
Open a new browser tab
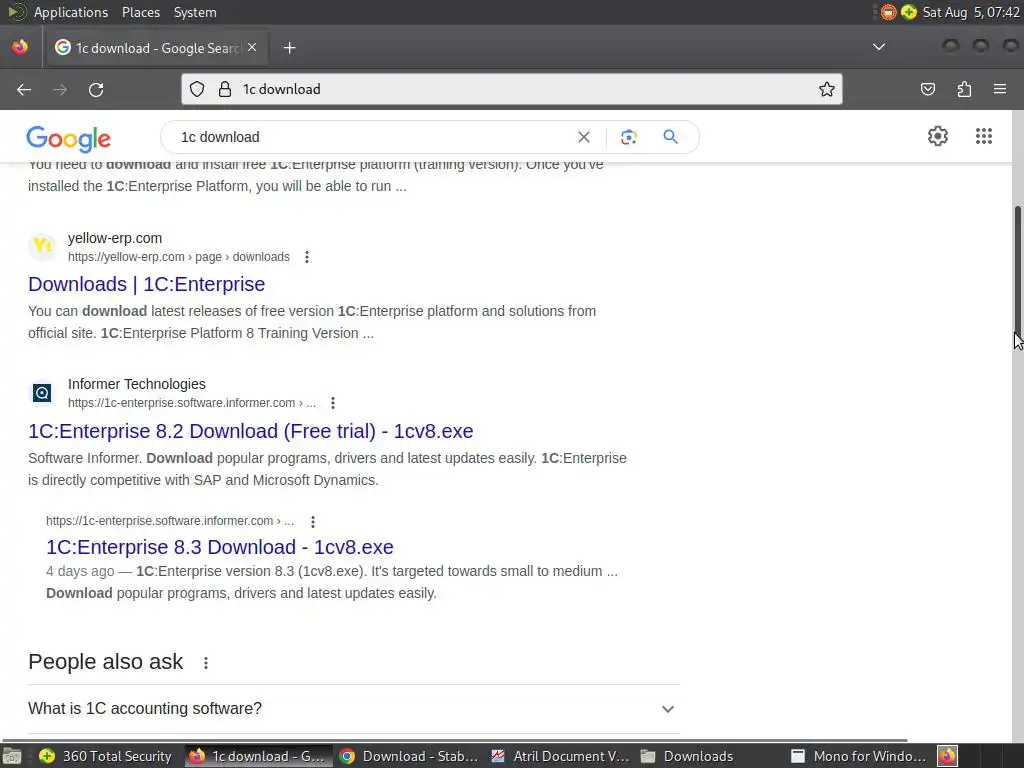pyautogui.click(x=289, y=48)
